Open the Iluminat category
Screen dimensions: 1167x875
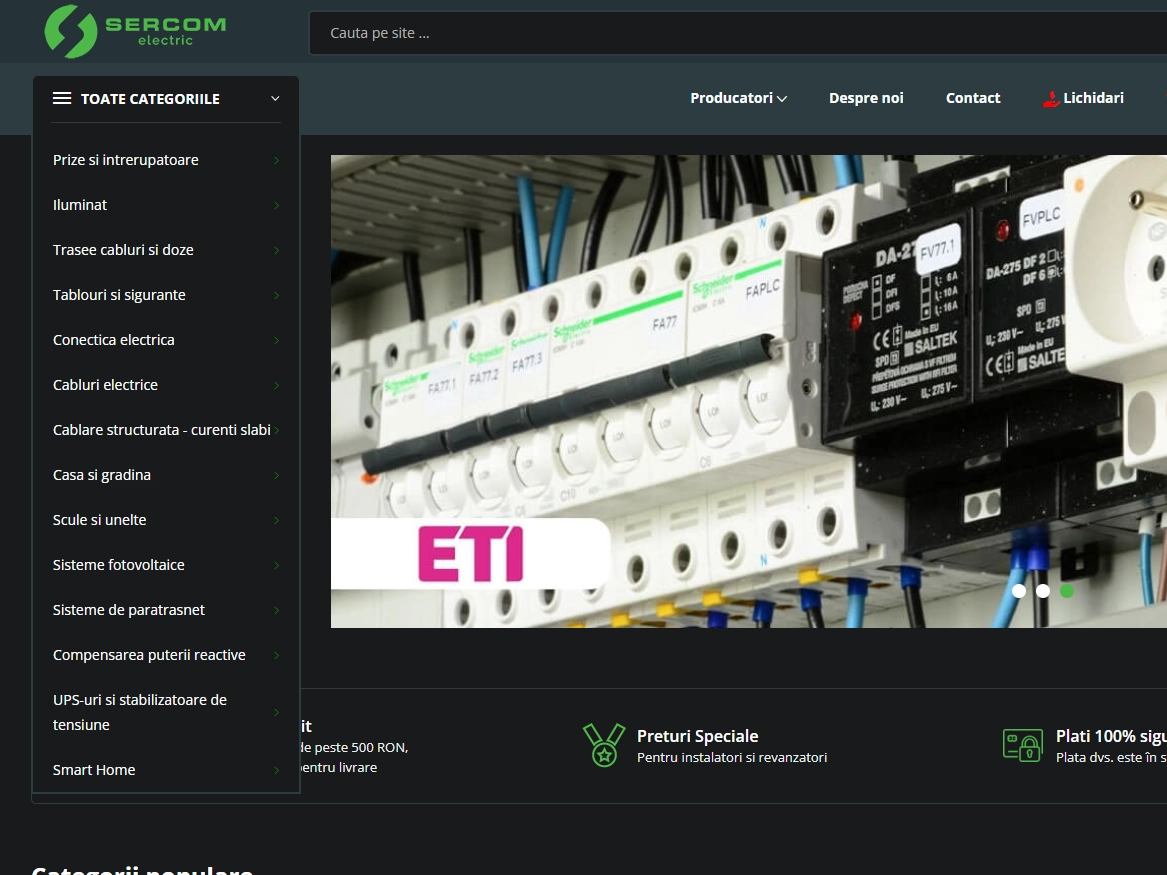[80, 205]
